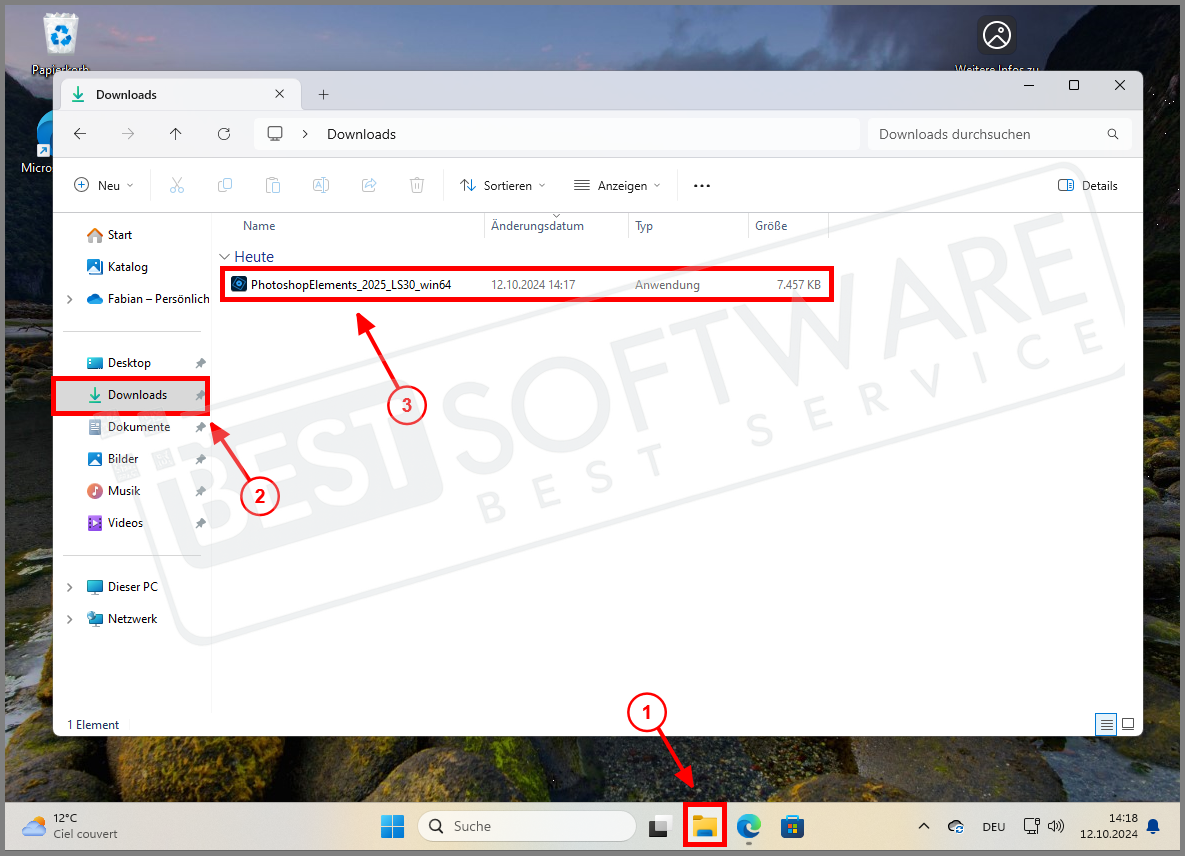This screenshot has height=856, width=1185.
Task: Sort by Typ column header
Action: tap(644, 226)
